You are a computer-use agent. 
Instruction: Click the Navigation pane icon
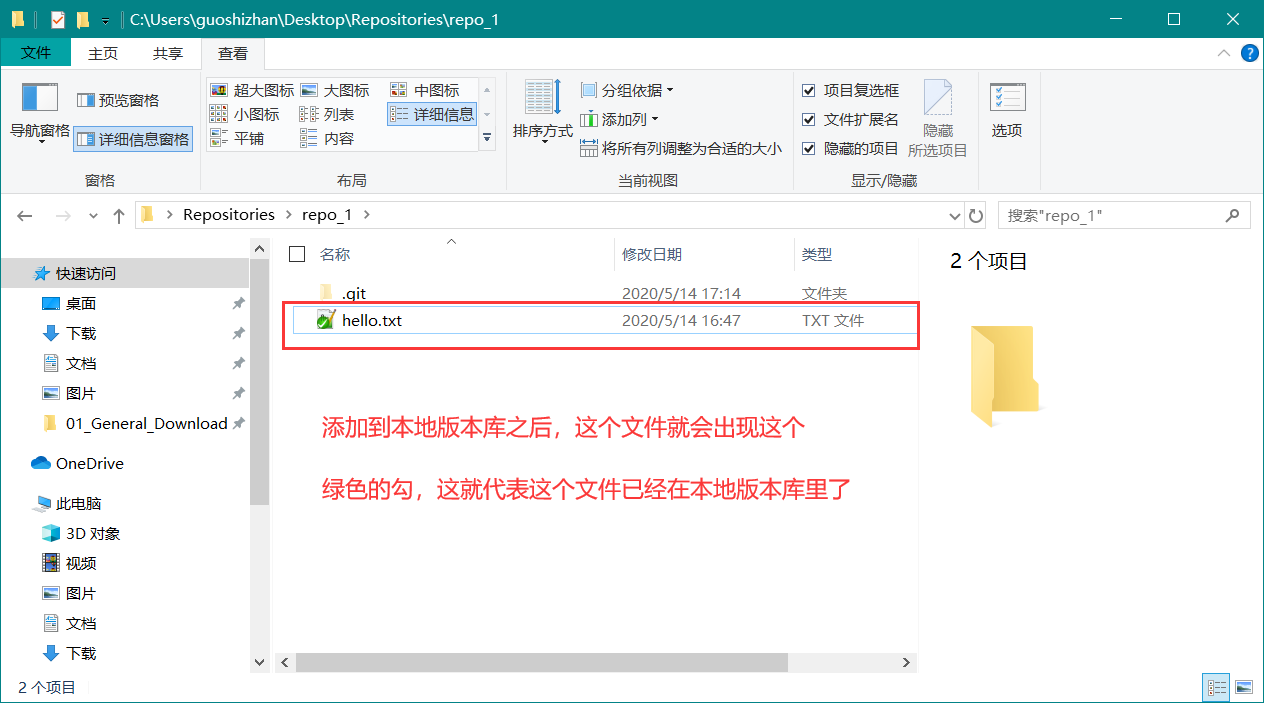click(40, 98)
